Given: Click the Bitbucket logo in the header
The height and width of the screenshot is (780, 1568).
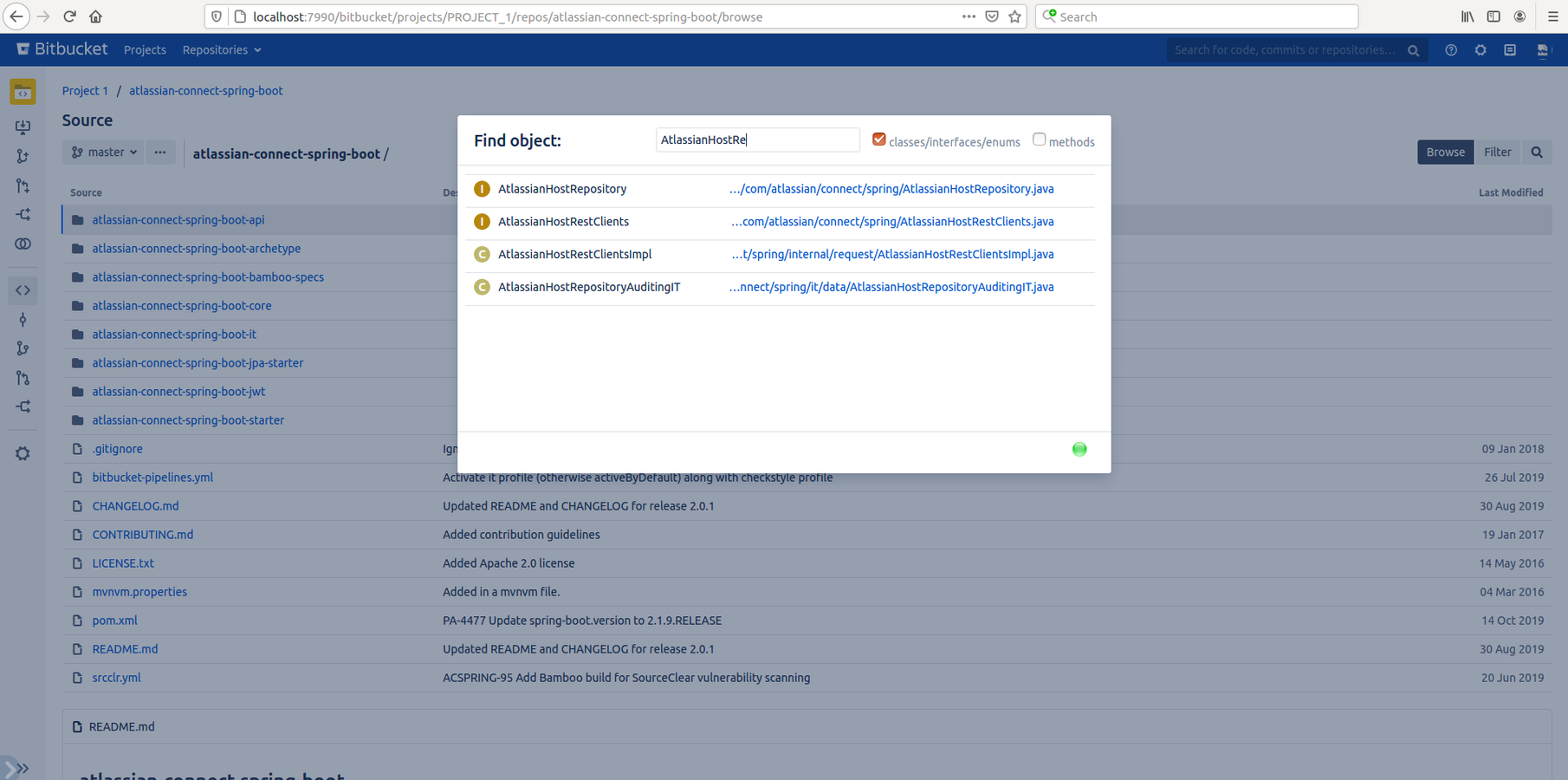Looking at the screenshot, I should pyautogui.click(x=62, y=49).
